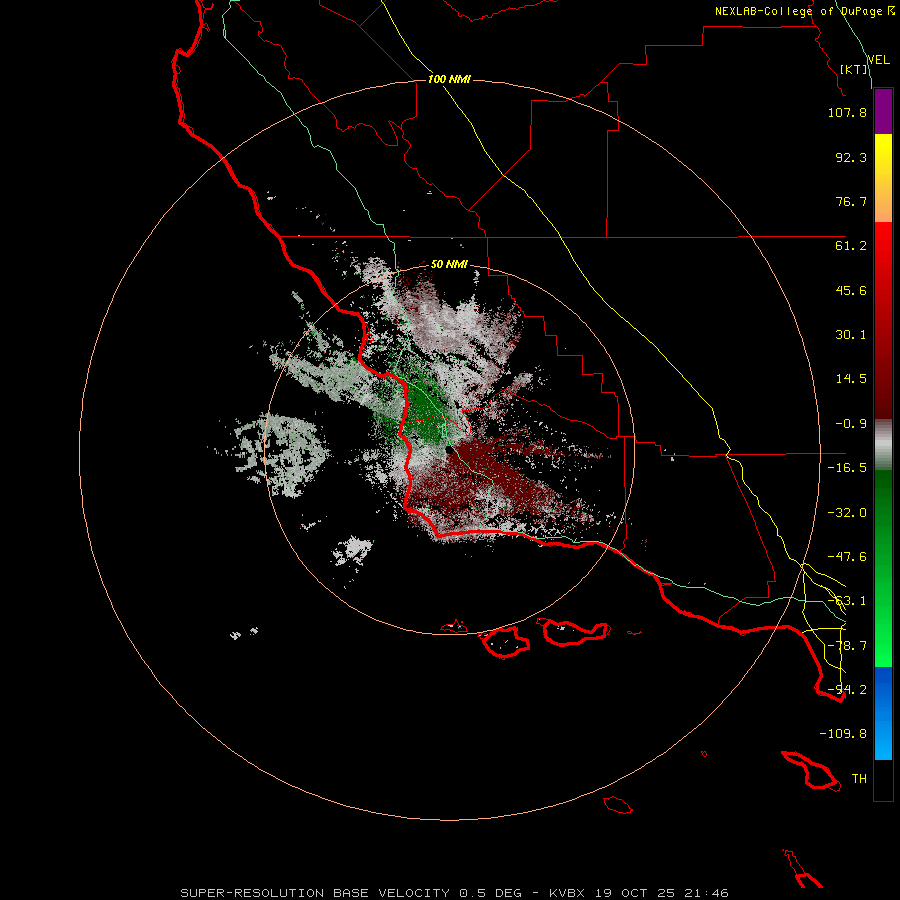
Task: Click the black radar site dot at map center
Action: 450,451
